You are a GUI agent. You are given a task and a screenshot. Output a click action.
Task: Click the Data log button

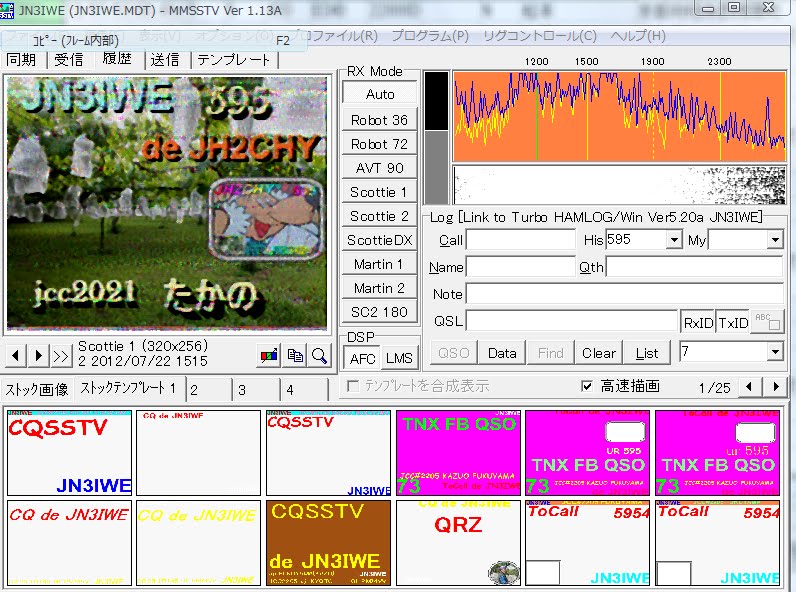pos(502,353)
